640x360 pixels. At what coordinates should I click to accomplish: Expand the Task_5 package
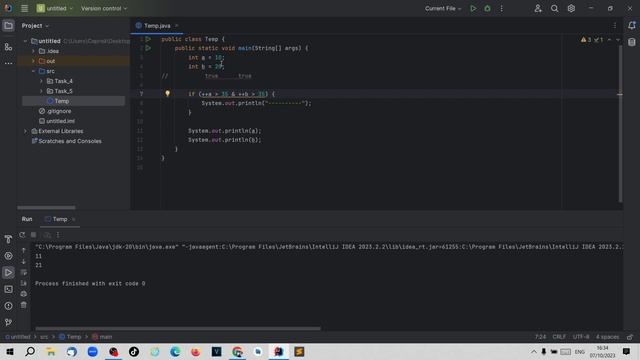41,91
